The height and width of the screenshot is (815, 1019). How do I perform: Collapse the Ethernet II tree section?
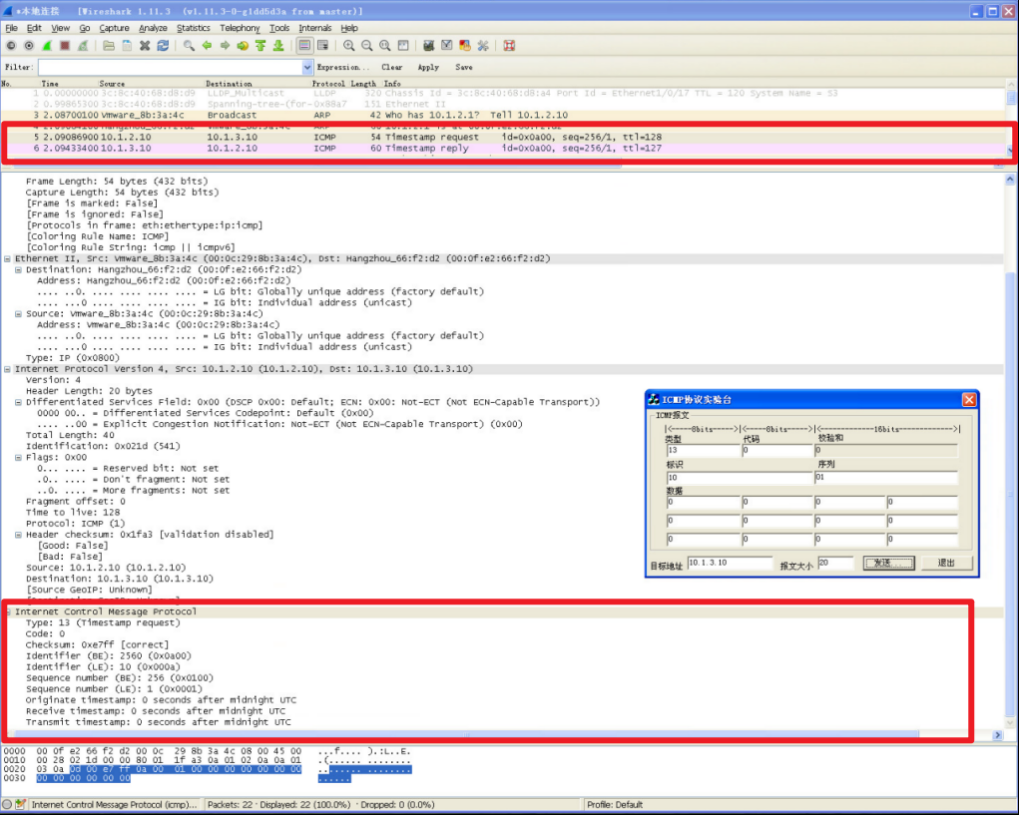point(7,259)
